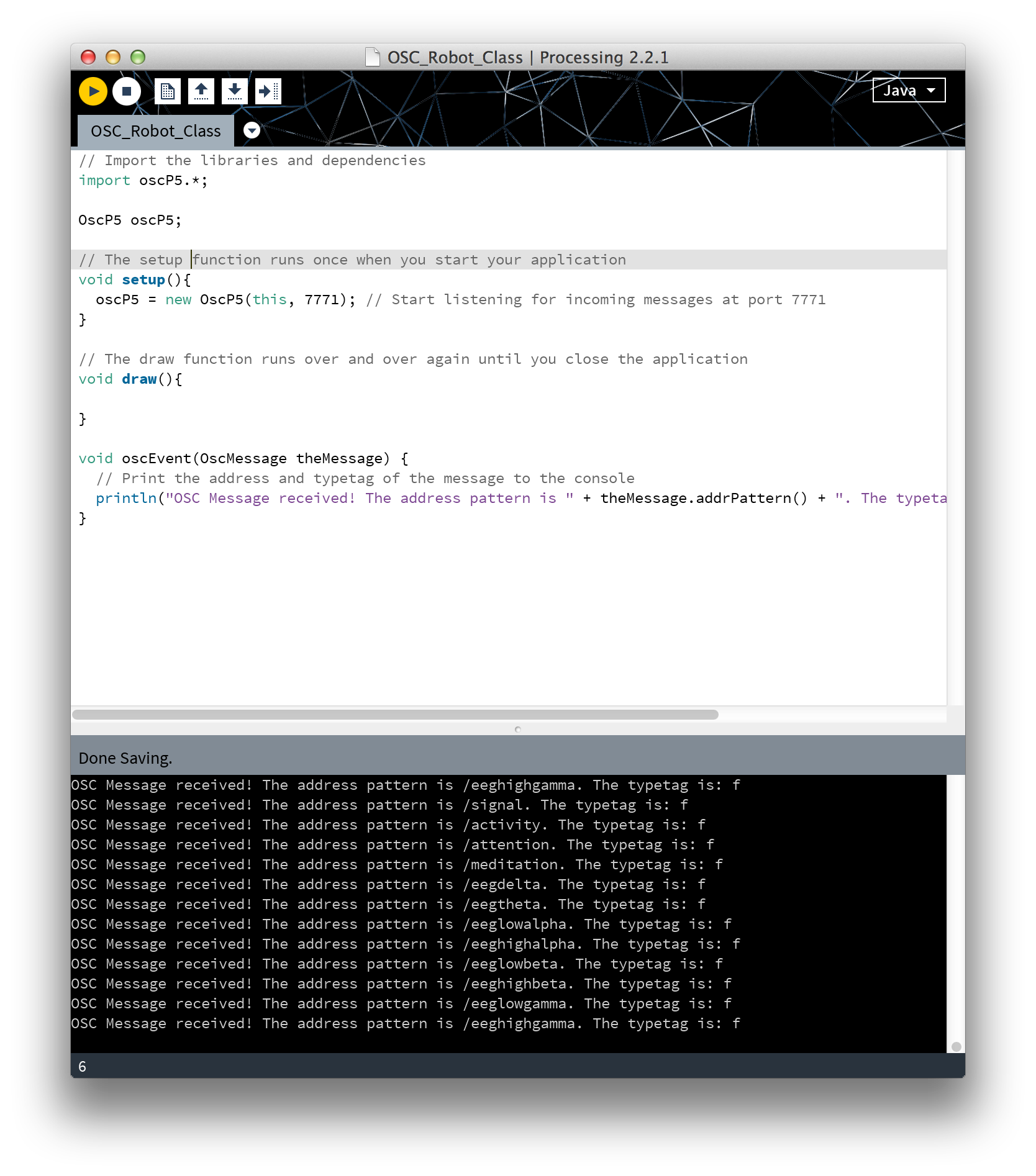This screenshot has width=1036, height=1176.
Task: Click the console line with /eegdelta
Action: [x=388, y=884]
